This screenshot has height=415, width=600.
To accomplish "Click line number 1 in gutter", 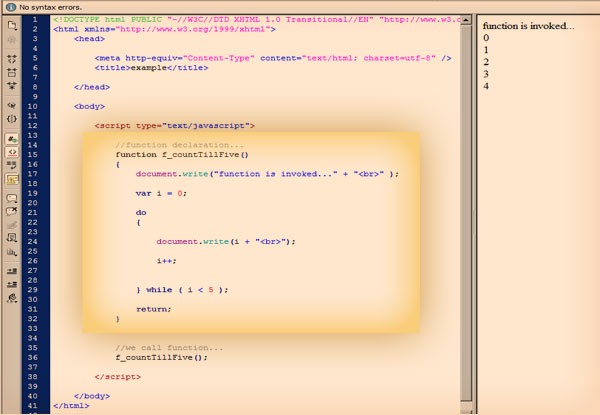I will click(x=35, y=20).
